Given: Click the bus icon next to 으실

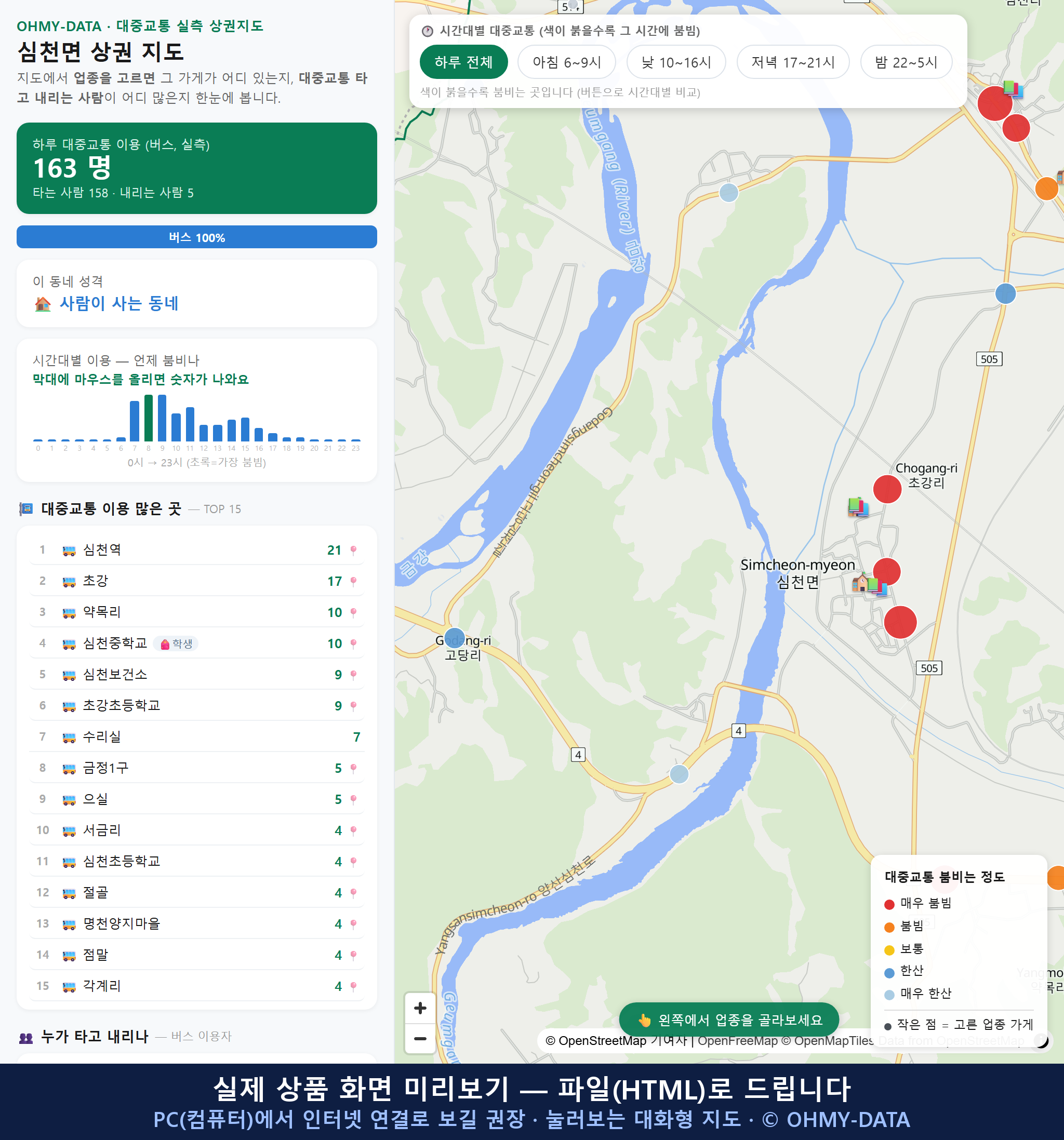Looking at the screenshot, I should click(x=69, y=799).
